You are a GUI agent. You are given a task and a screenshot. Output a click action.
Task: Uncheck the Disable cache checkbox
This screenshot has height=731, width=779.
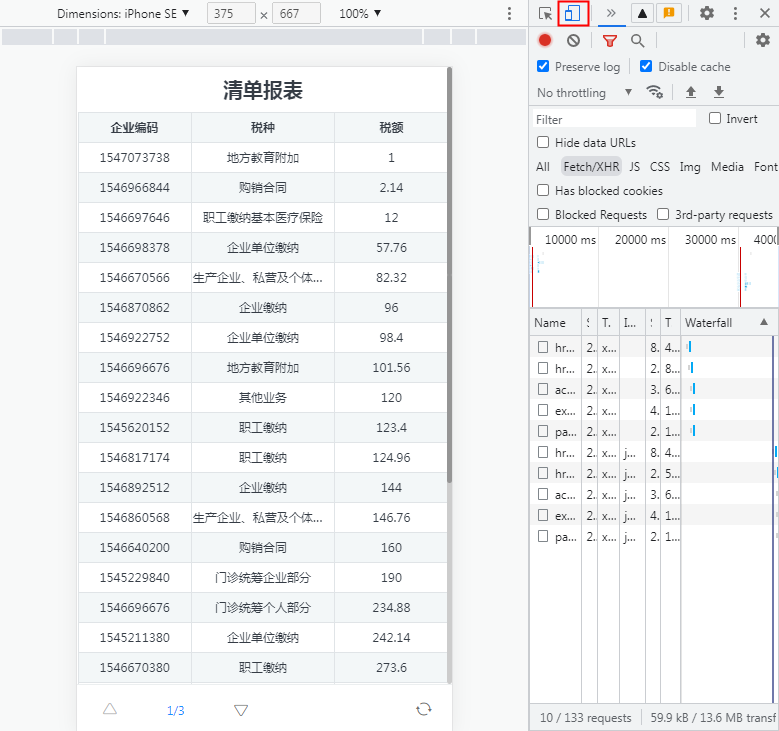pyautogui.click(x=646, y=67)
